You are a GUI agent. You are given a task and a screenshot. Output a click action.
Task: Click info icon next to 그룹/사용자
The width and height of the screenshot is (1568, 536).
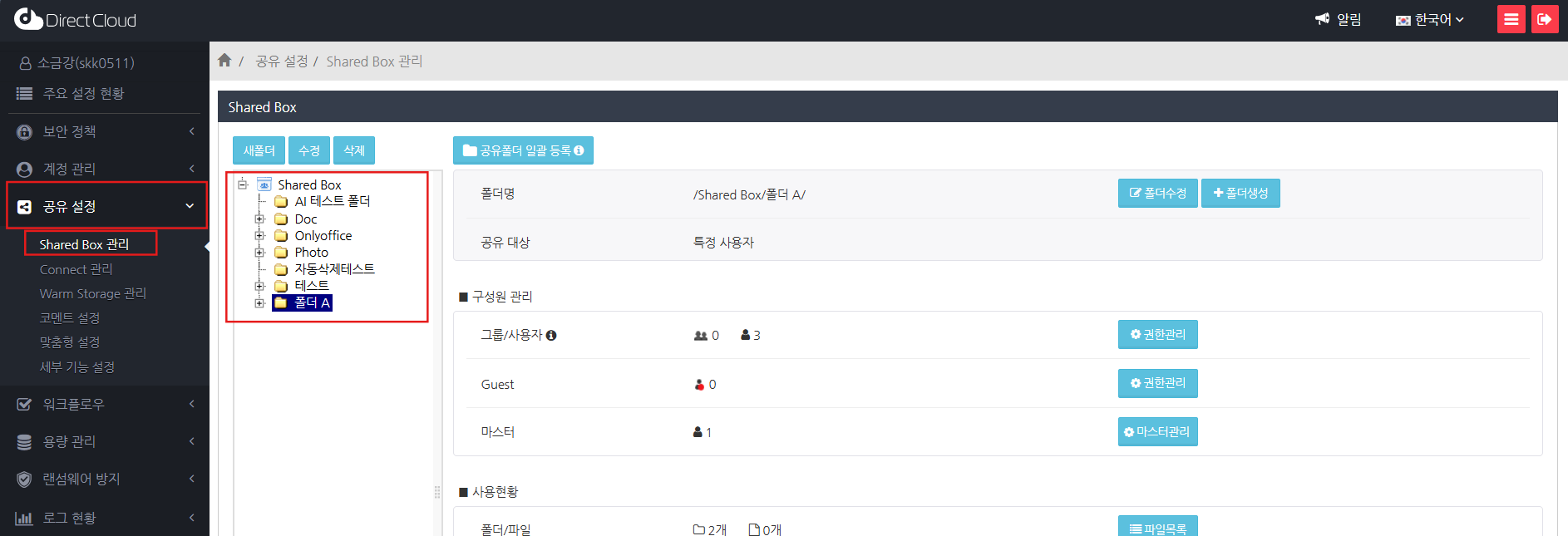pos(551,336)
